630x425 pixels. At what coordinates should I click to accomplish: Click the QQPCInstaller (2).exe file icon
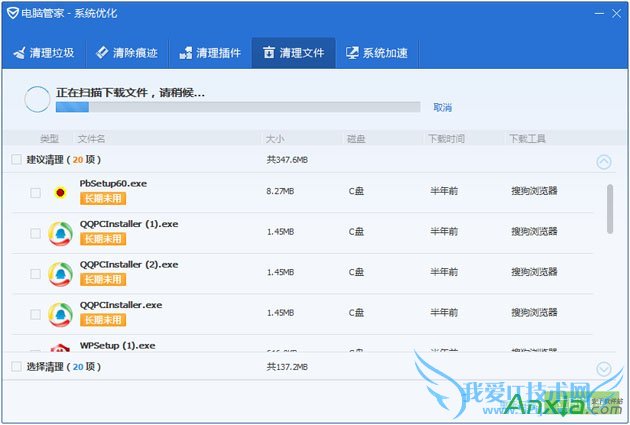coord(61,273)
